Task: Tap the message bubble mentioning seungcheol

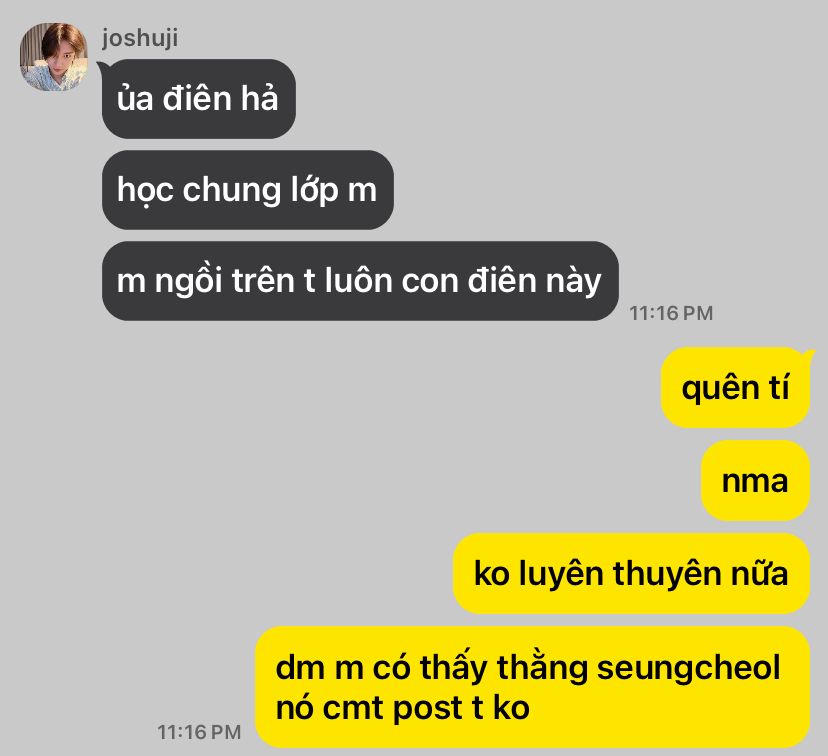Action: coord(532,687)
